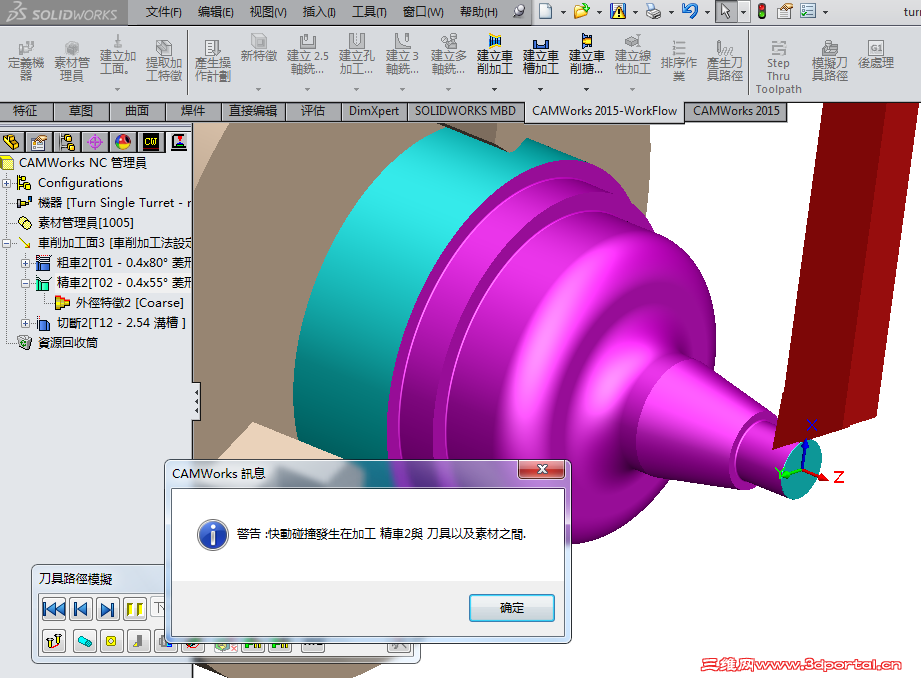Open the ConfigurationManager panel icon
This screenshot has width=921, height=678.
(67, 142)
